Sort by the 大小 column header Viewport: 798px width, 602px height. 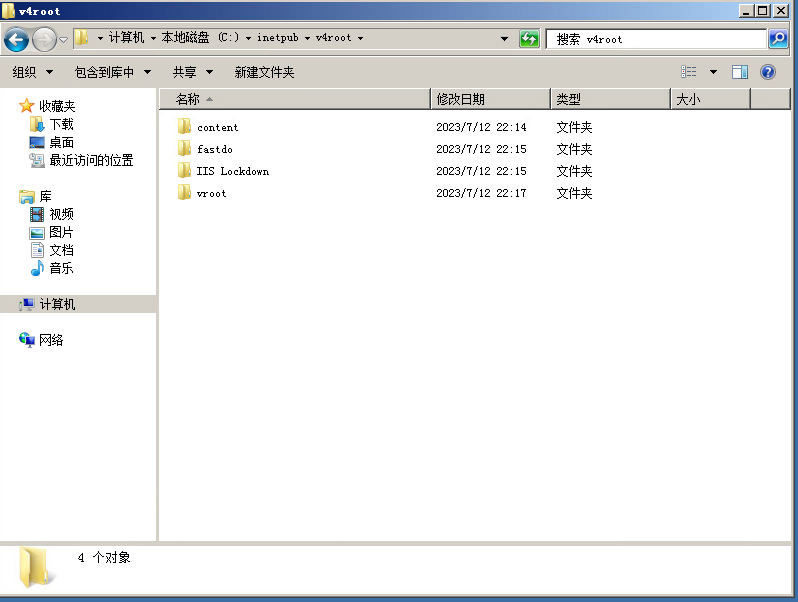(710, 99)
